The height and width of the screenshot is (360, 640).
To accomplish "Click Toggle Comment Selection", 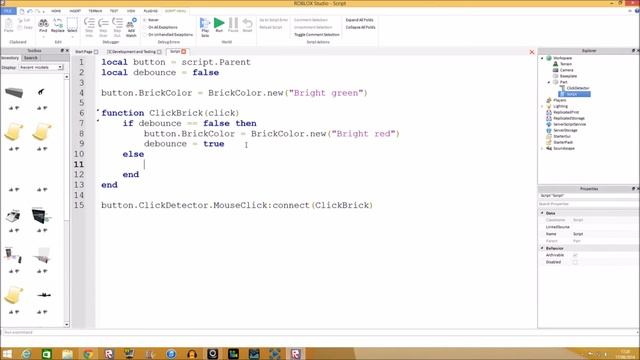I will click(317, 35).
